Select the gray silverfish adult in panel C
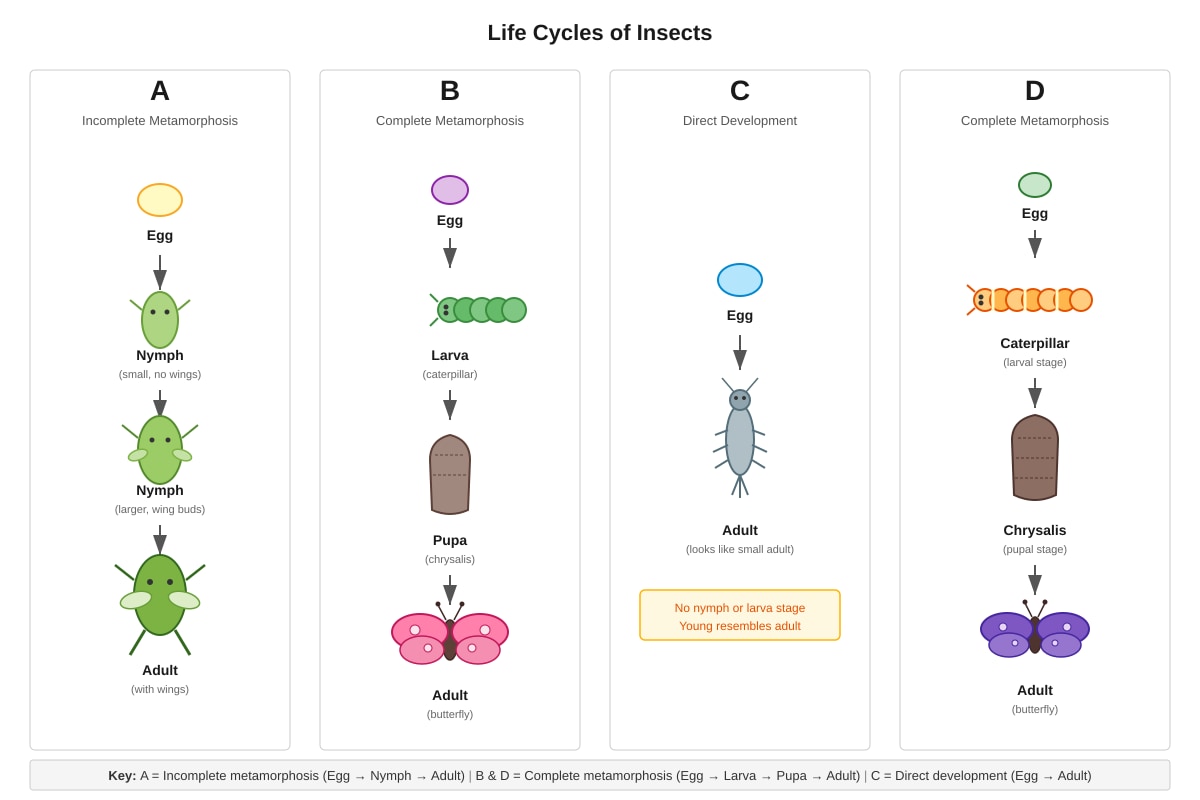Viewport: 1200px width, 800px height. coord(740,438)
